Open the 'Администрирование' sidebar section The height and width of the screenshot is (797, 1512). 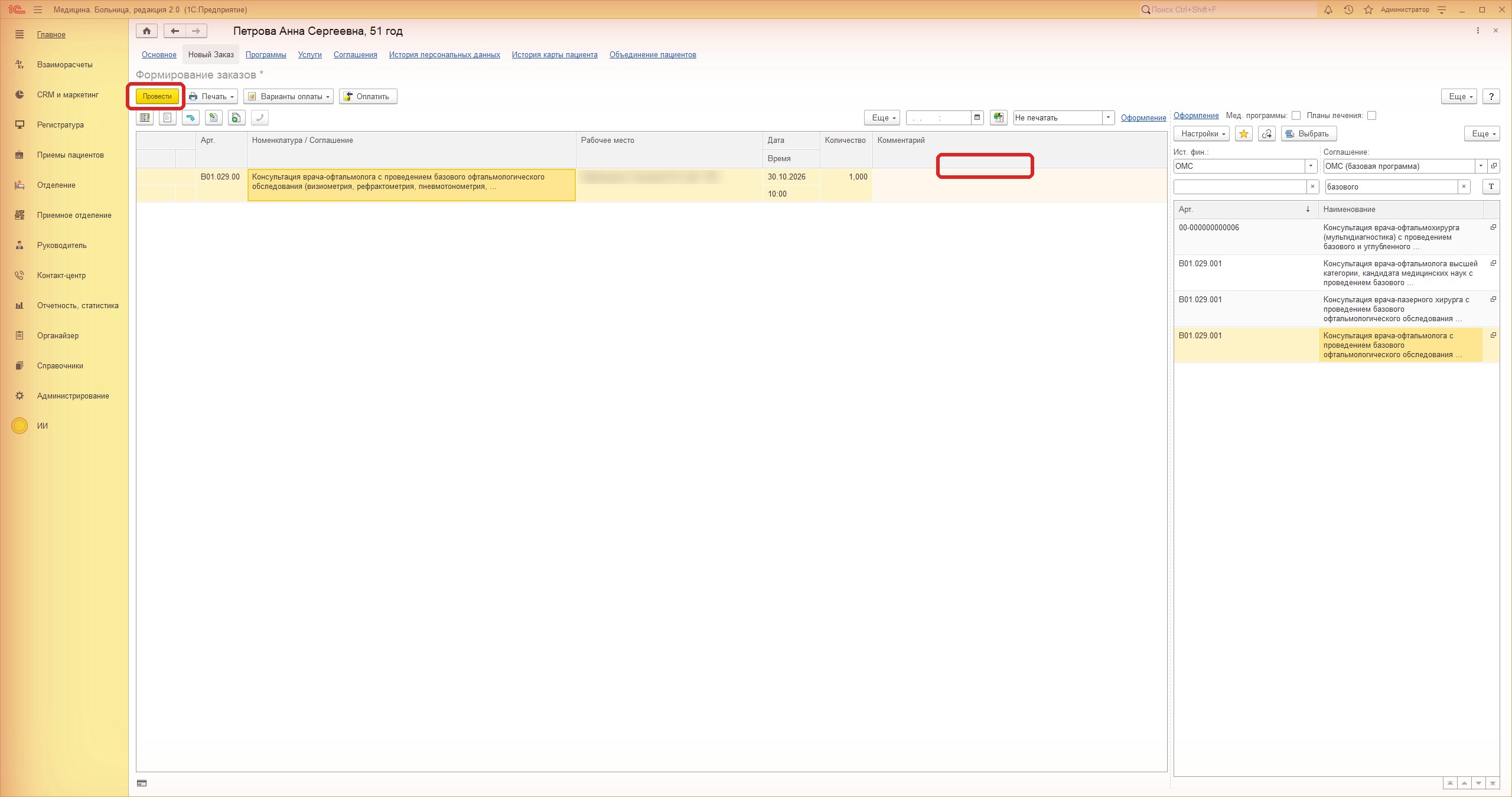73,396
